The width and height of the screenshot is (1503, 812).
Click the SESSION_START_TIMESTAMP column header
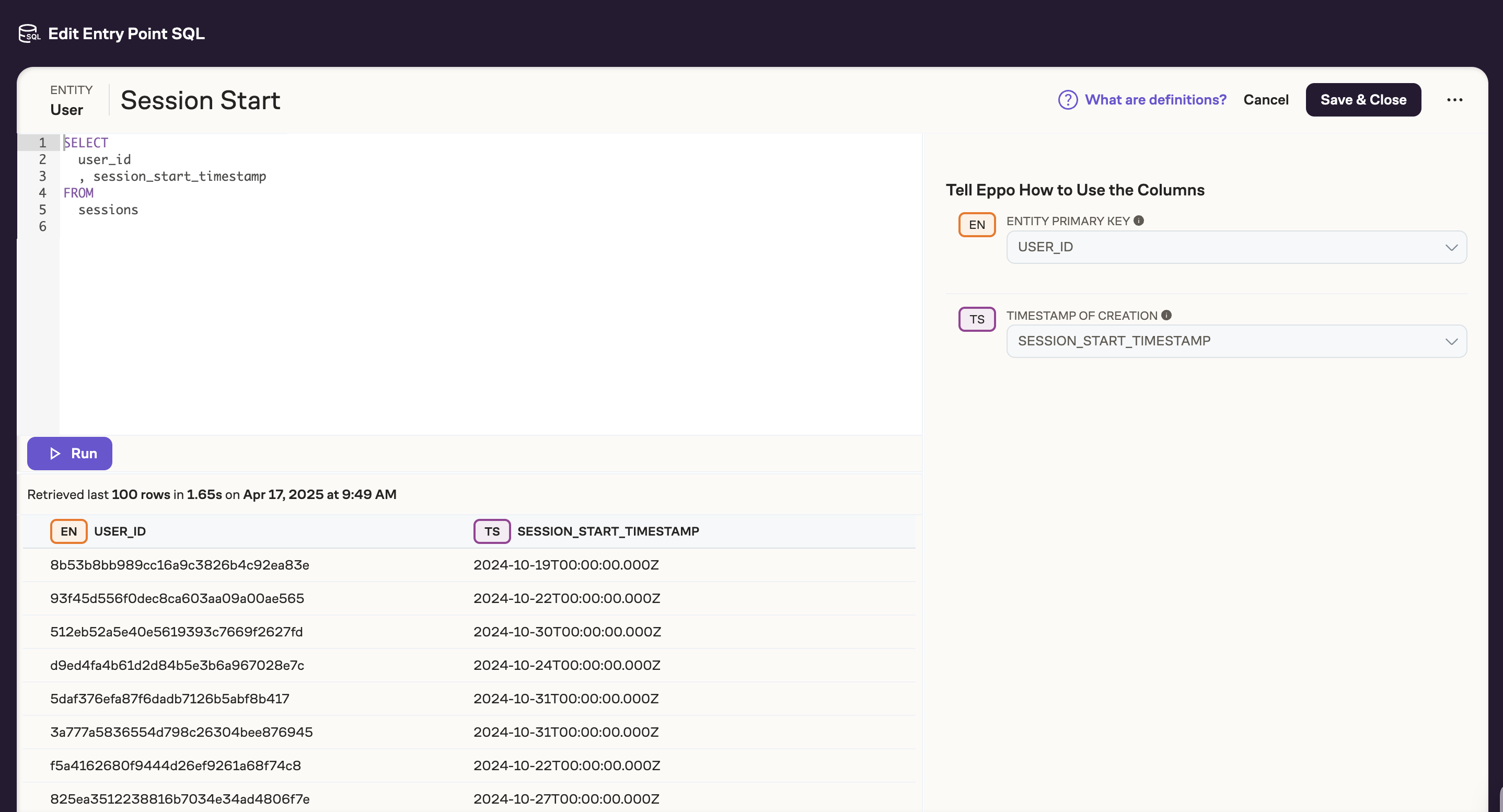[607, 531]
